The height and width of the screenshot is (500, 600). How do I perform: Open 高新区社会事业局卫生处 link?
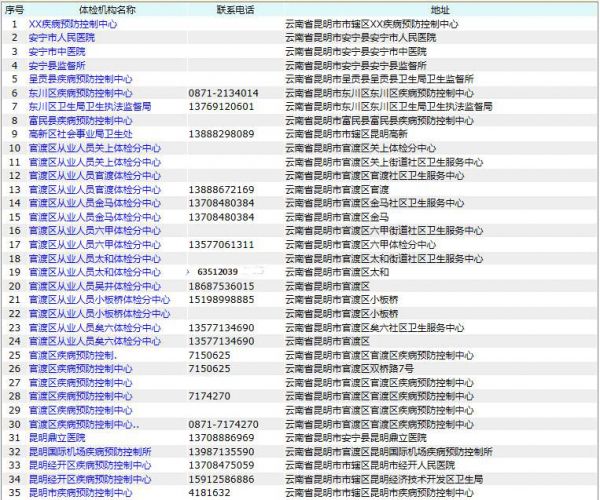(80, 133)
